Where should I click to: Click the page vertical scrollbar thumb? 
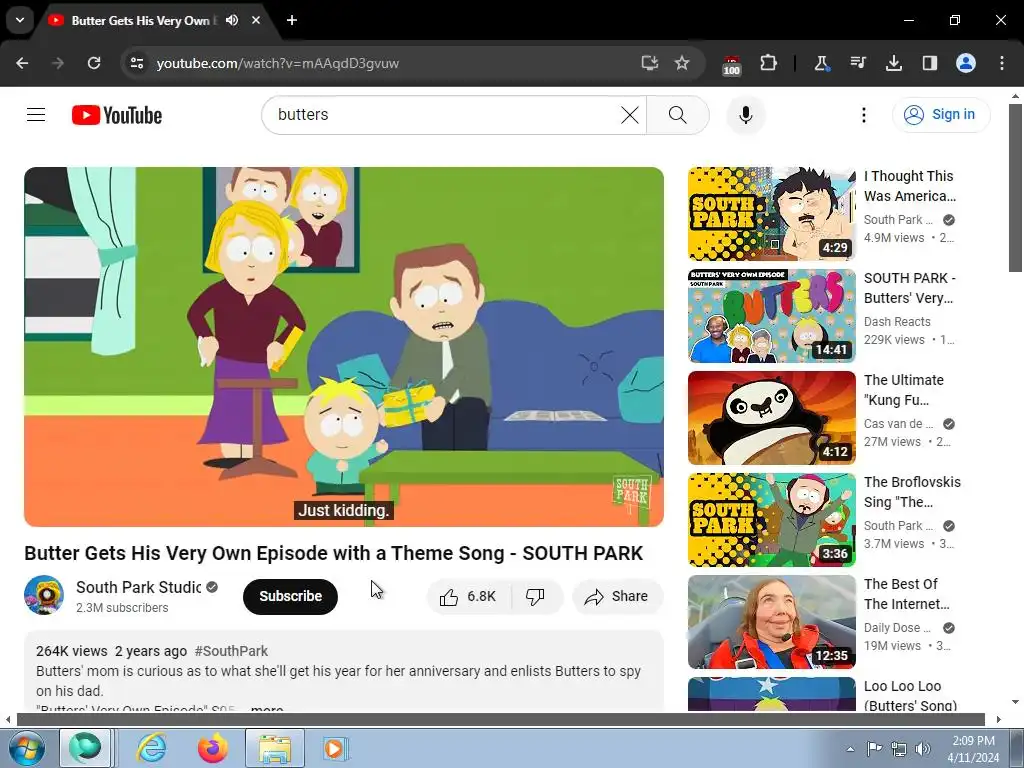click(1015, 187)
